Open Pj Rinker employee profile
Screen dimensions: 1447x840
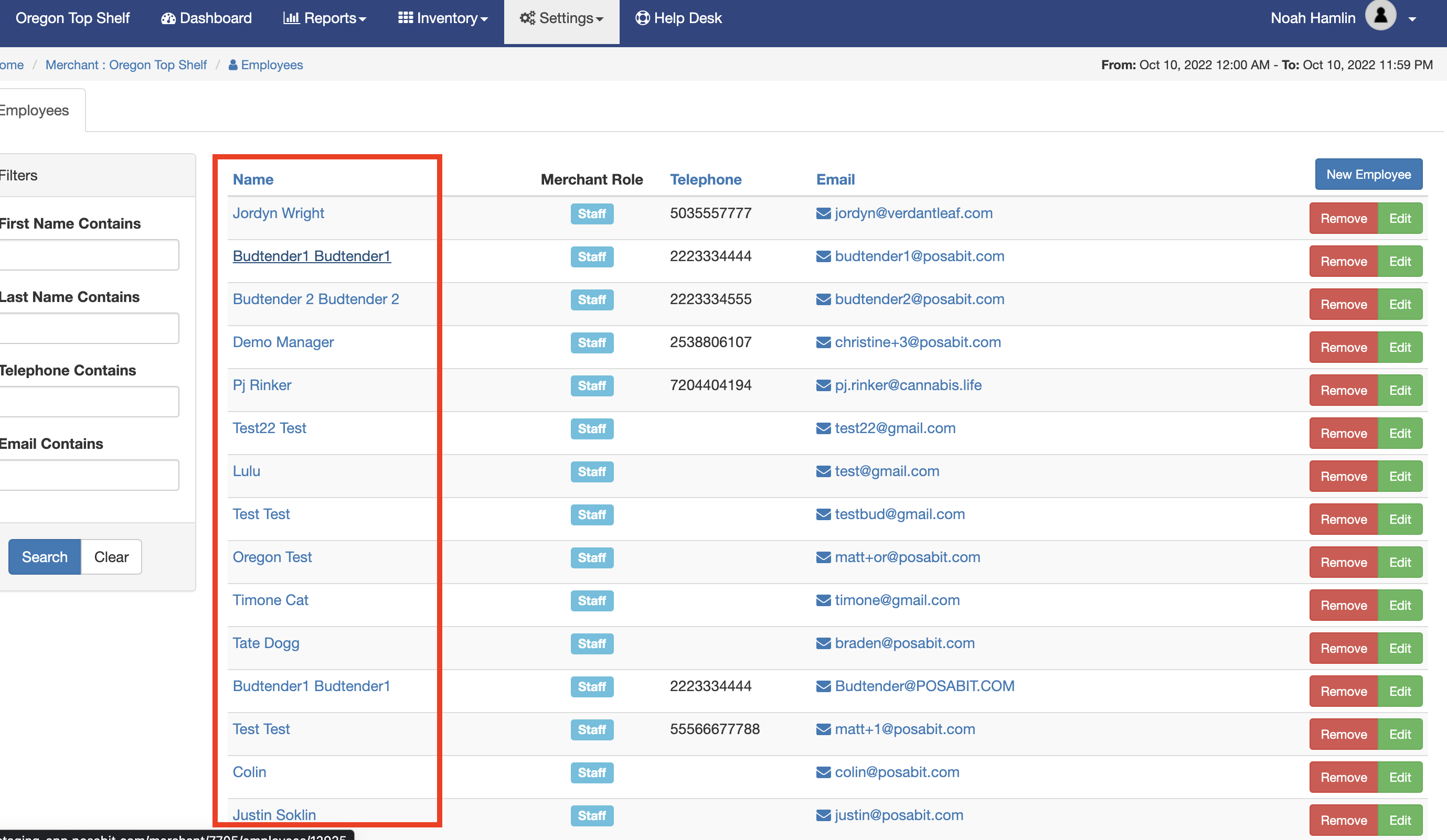pyautogui.click(x=262, y=385)
